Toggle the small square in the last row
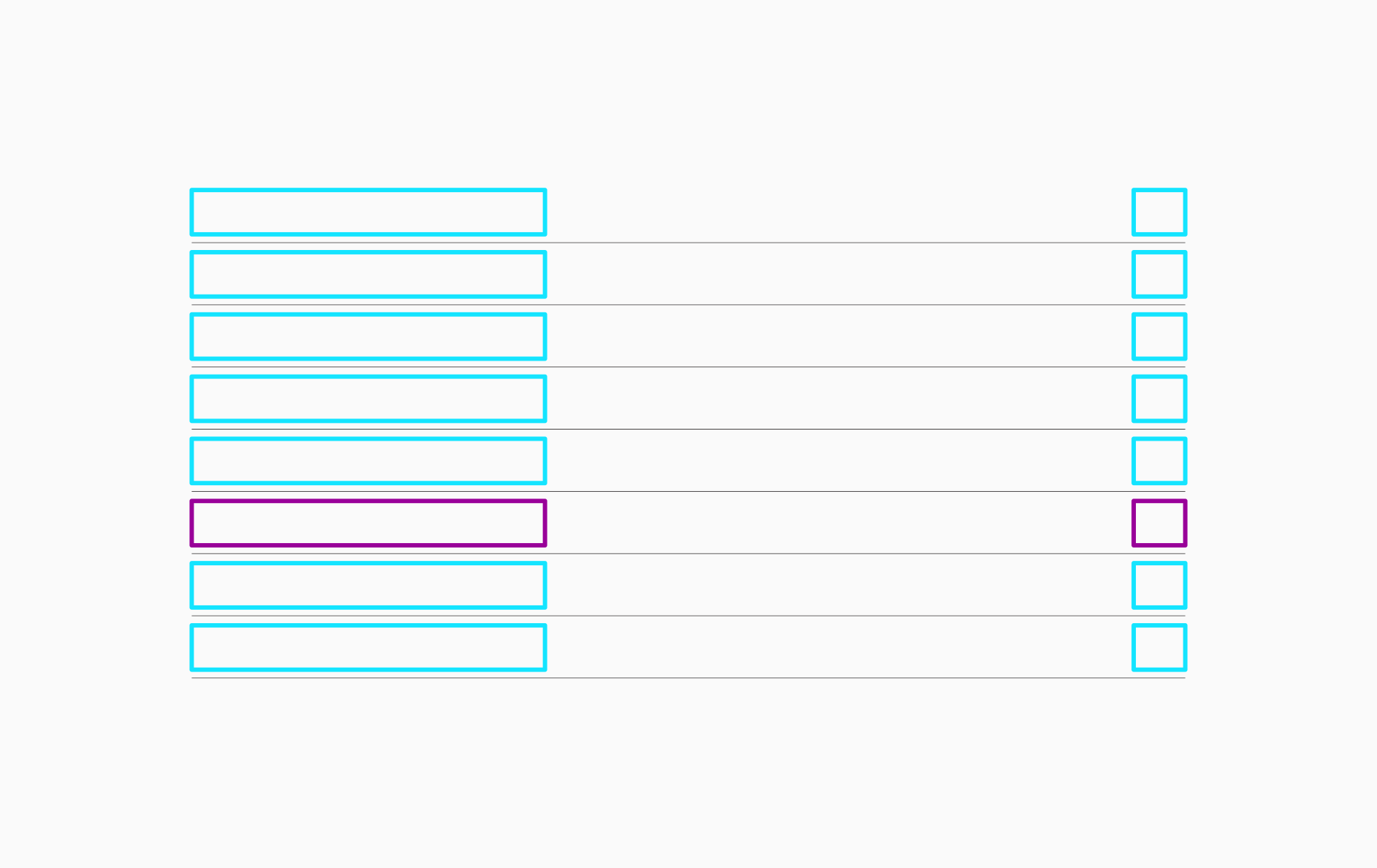The height and width of the screenshot is (868, 1377). click(1159, 648)
